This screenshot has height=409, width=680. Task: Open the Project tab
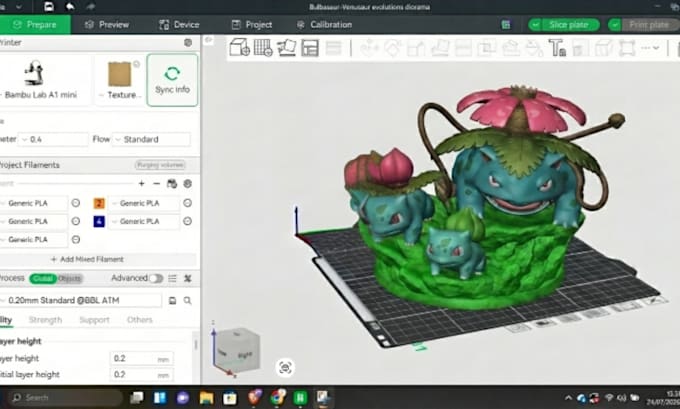pos(252,25)
